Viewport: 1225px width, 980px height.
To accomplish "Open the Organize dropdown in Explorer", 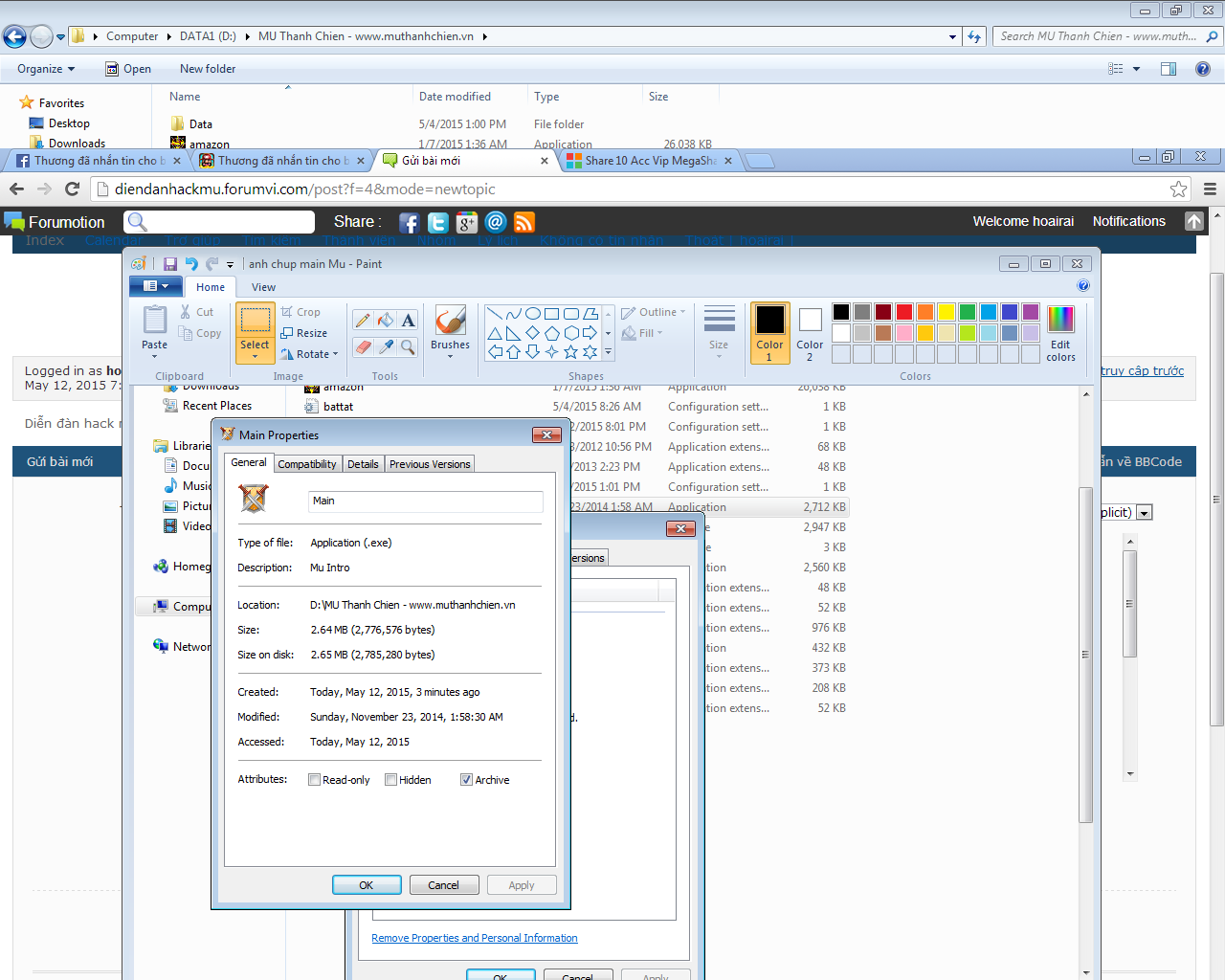I will [x=46, y=69].
